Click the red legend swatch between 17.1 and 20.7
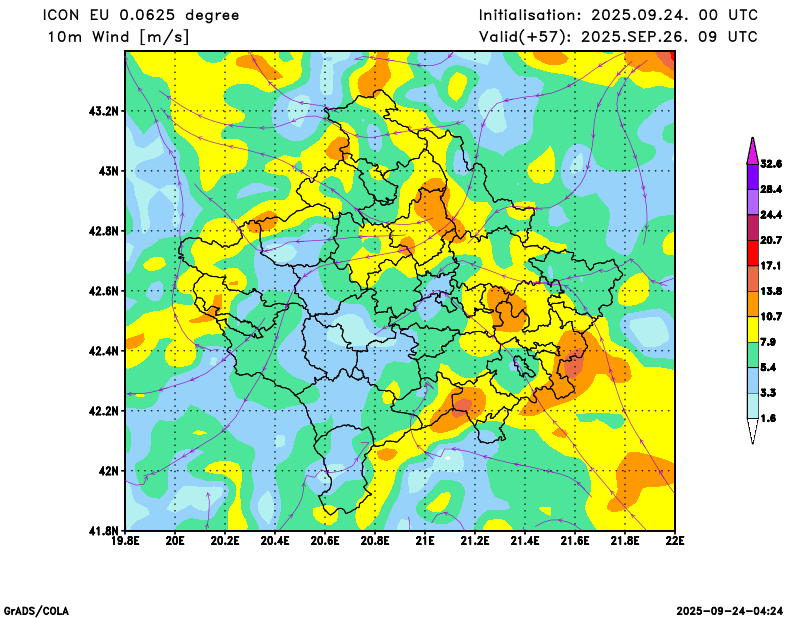 click(x=752, y=253)
